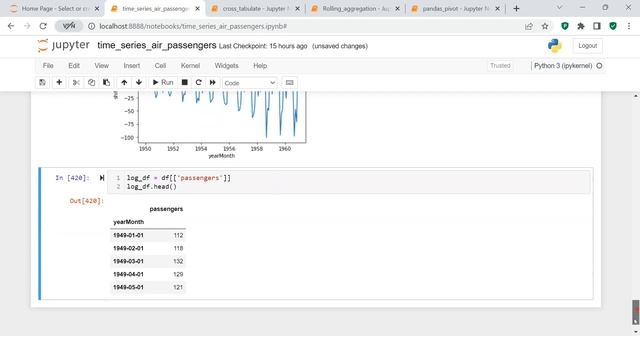Open the Extensions puzzle icon
The image size is (640, 360).
coord(581,26)
